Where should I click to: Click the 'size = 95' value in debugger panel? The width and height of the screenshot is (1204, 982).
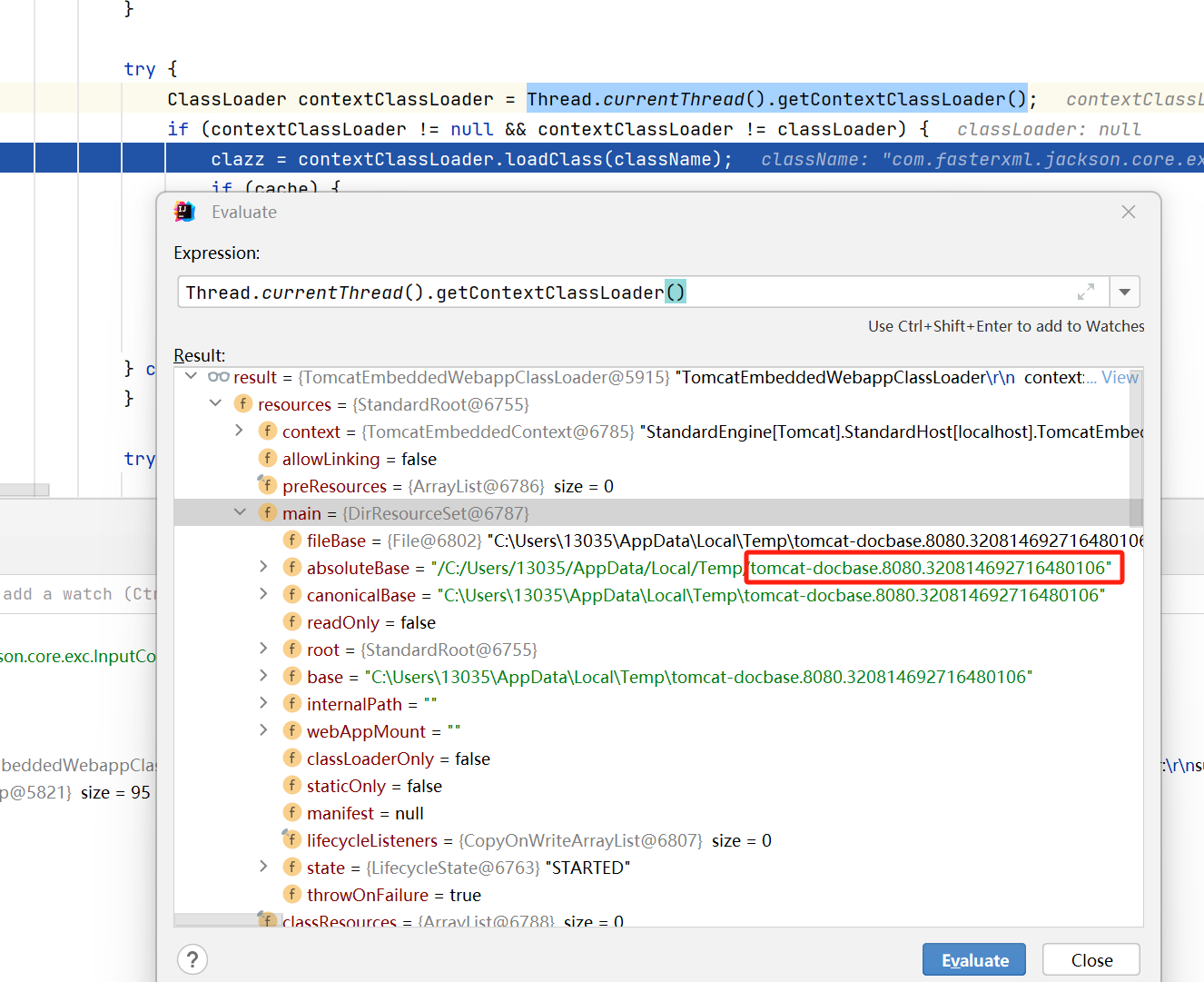115,792
